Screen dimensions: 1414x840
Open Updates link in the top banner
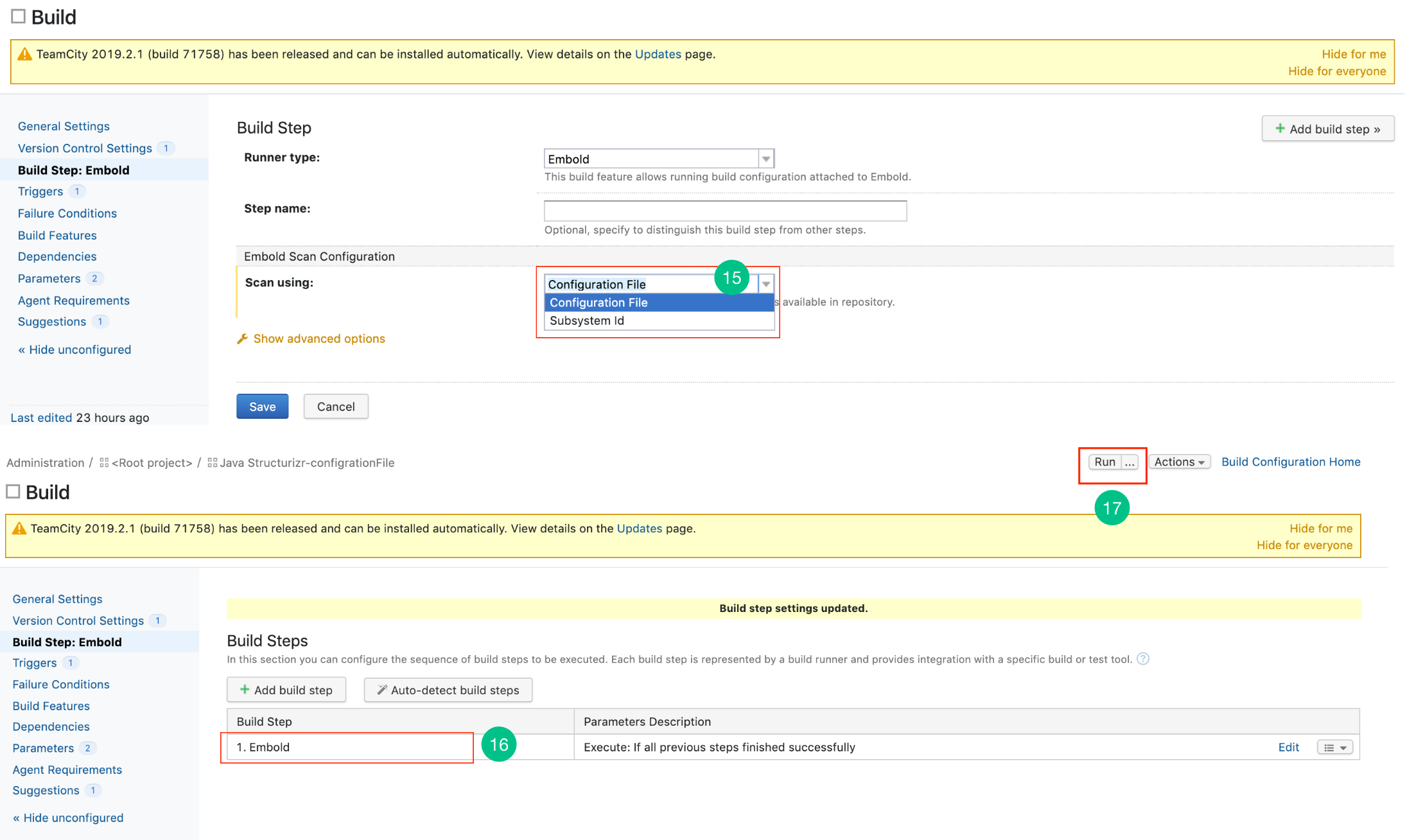pos(658,54)
